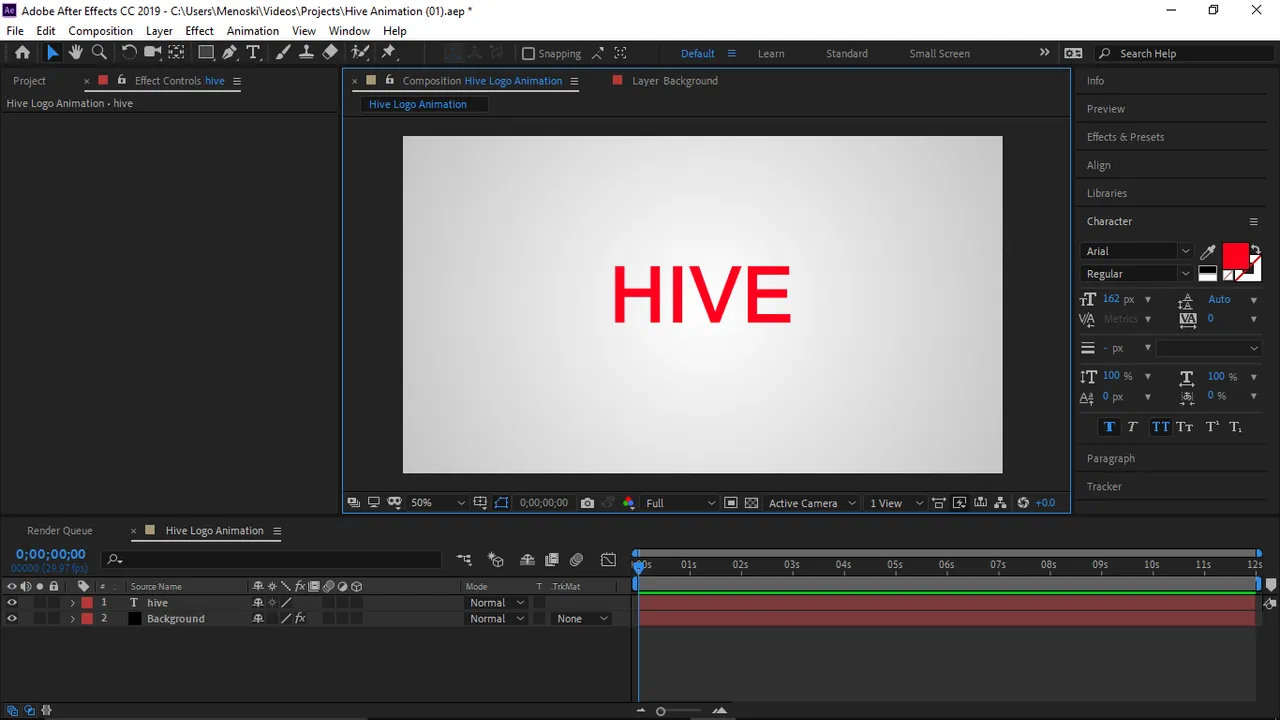Select the Eraser tool
Viewport: 1280px width, 720px height.
(x=330, y=53)
